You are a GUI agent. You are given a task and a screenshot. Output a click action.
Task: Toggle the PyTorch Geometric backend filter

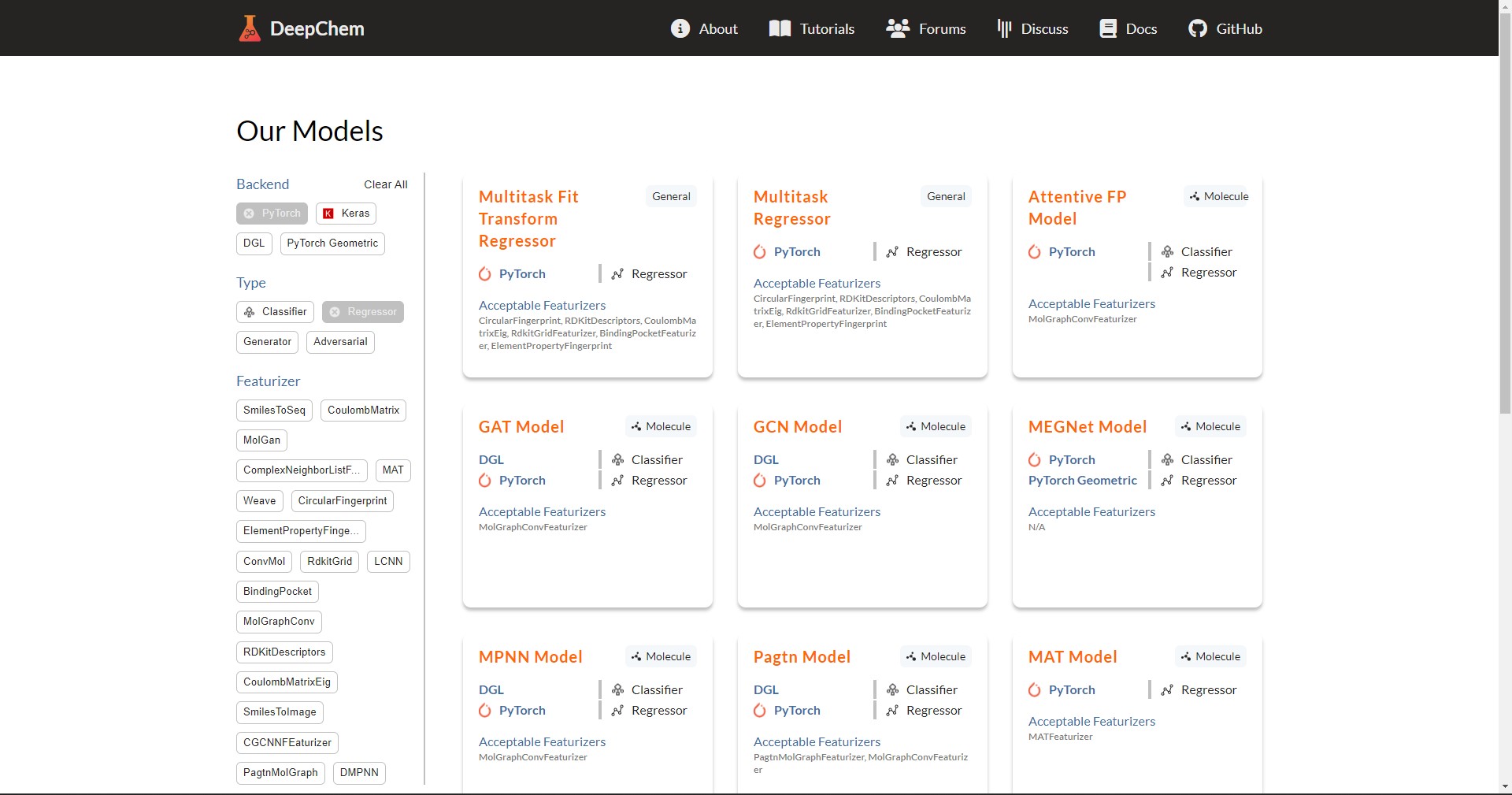[332, 243]
